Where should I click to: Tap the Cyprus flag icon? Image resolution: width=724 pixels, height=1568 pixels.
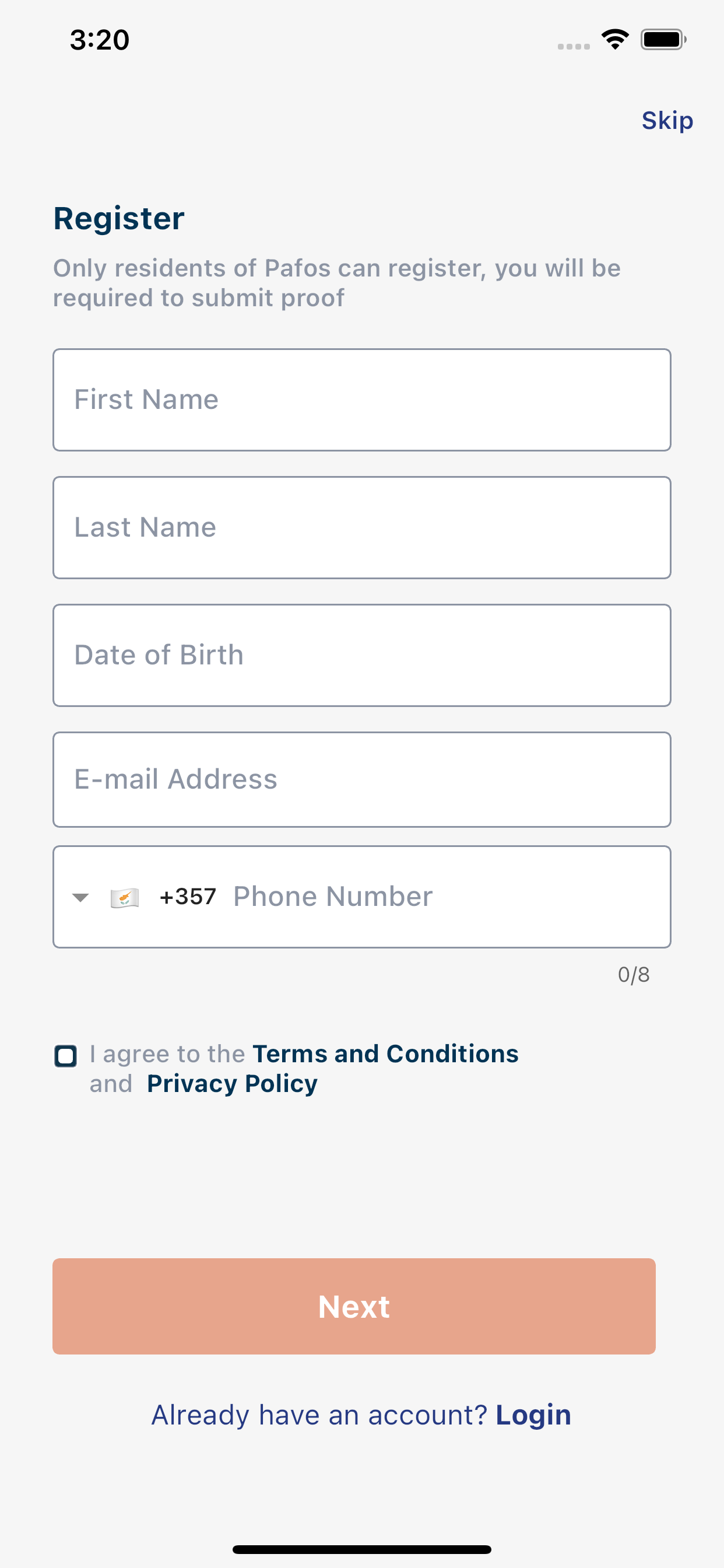pyautogui.click(x=125, y=897)
